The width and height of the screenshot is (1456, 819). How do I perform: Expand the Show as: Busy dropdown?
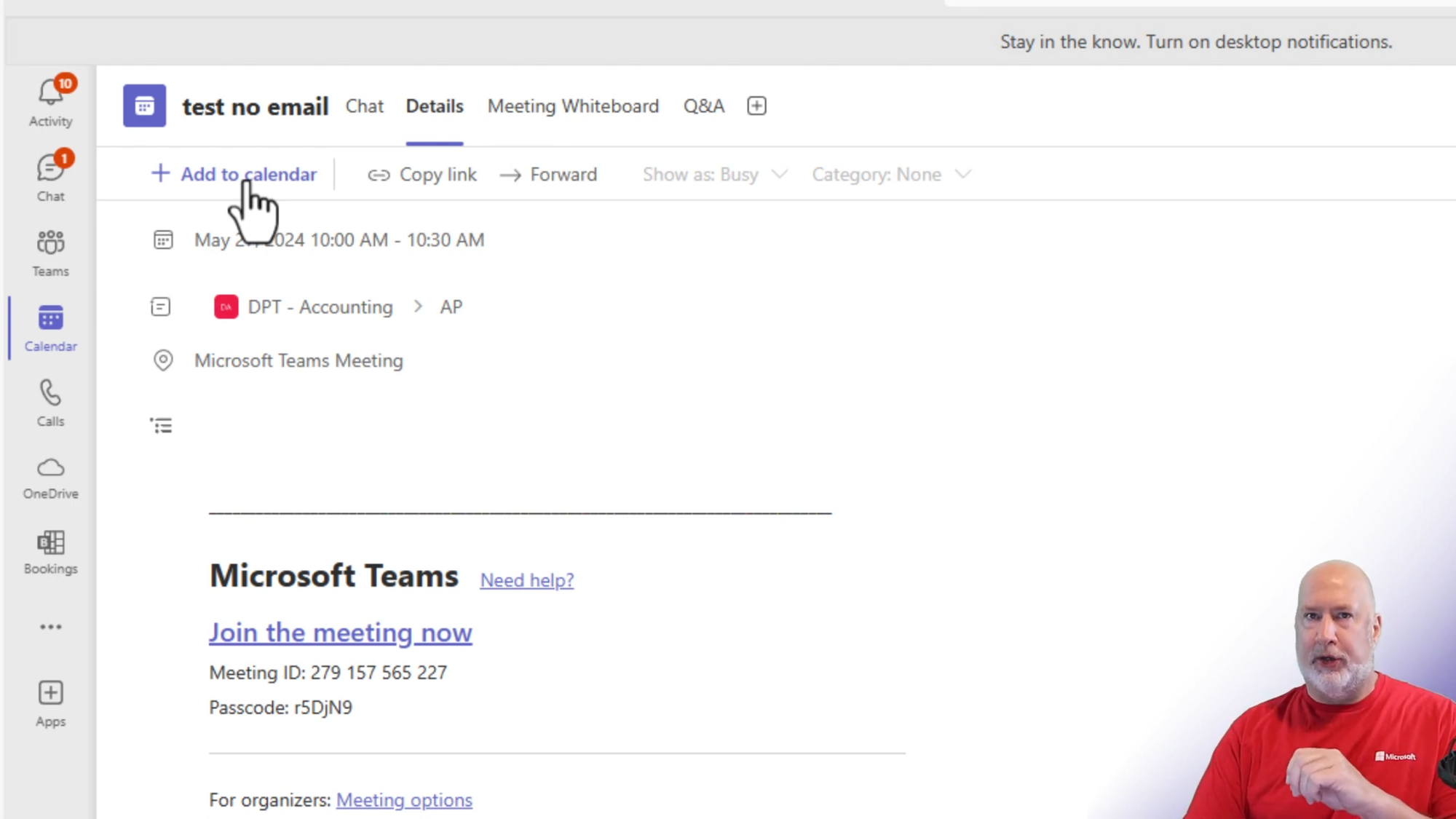click(x=714, y=175)
